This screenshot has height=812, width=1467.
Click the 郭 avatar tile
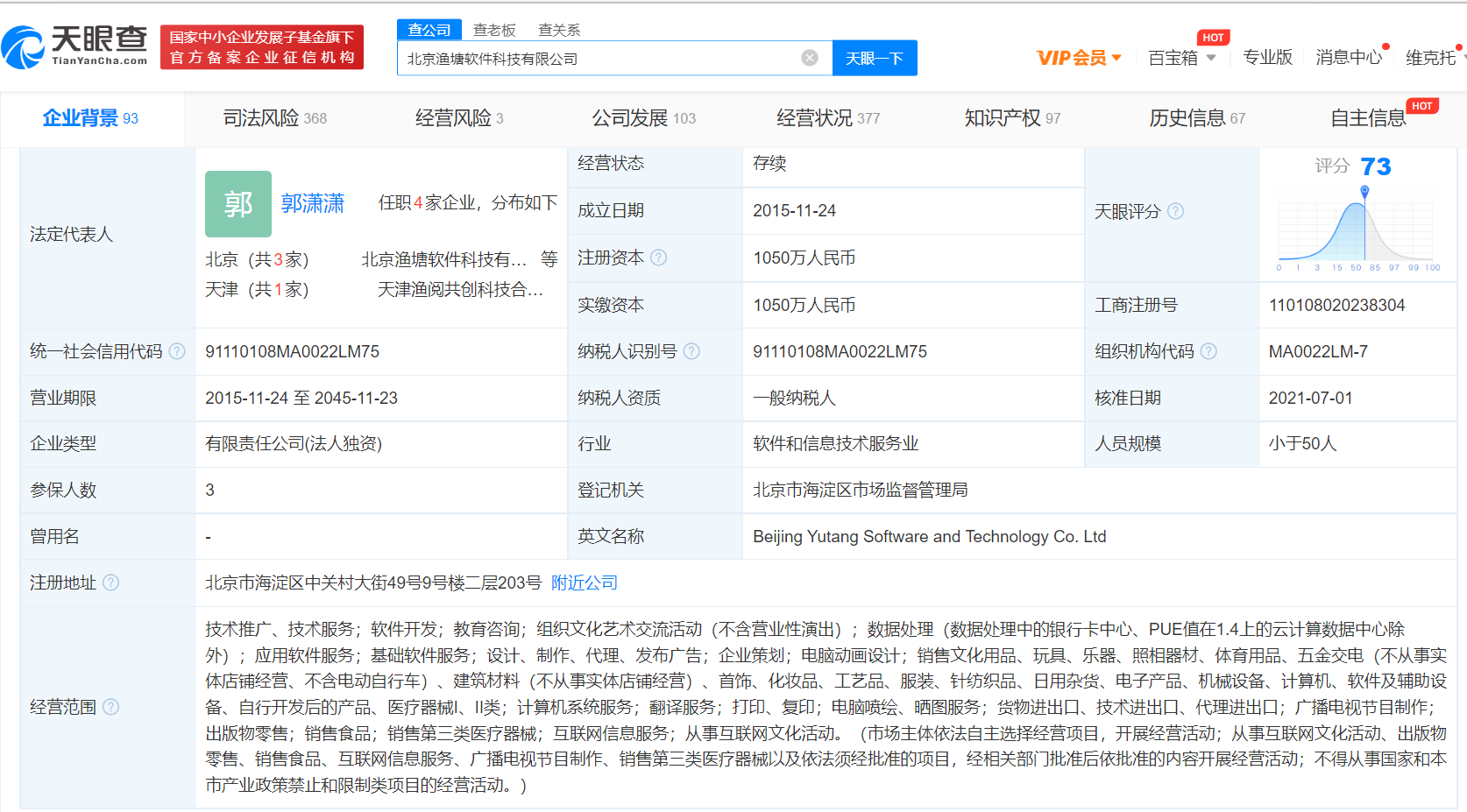[238, 204]
